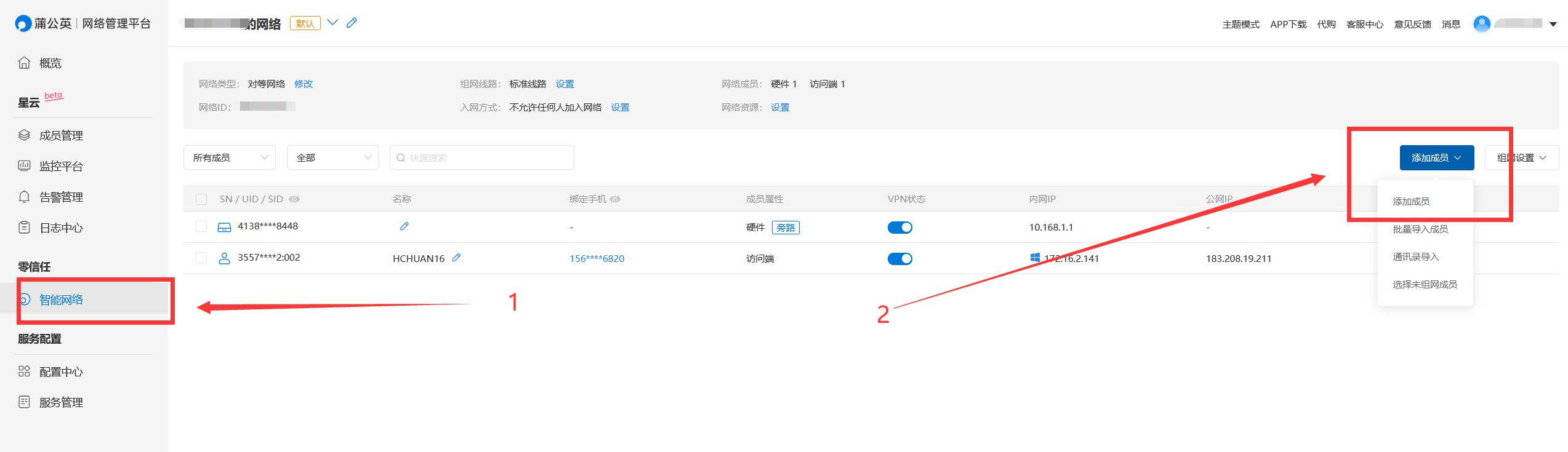The image size is (1568, 452).
Task: Click the edit pencil next to HCHUAN16
Action: (456, 258)
